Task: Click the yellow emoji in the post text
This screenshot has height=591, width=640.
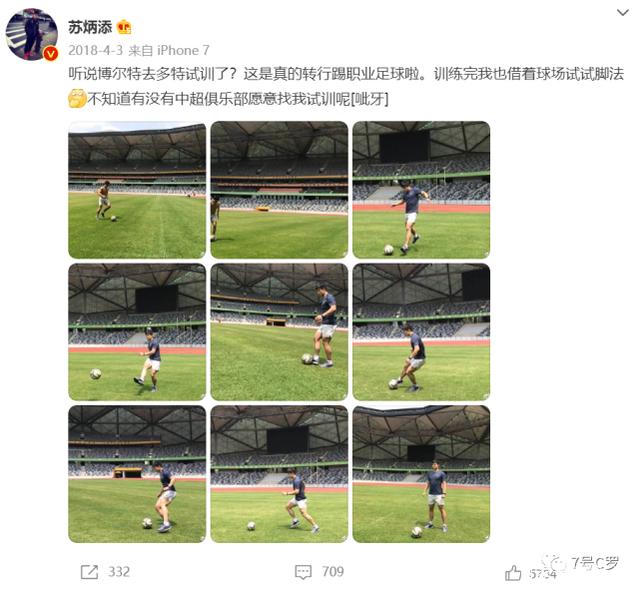Action: coord(77,98)
